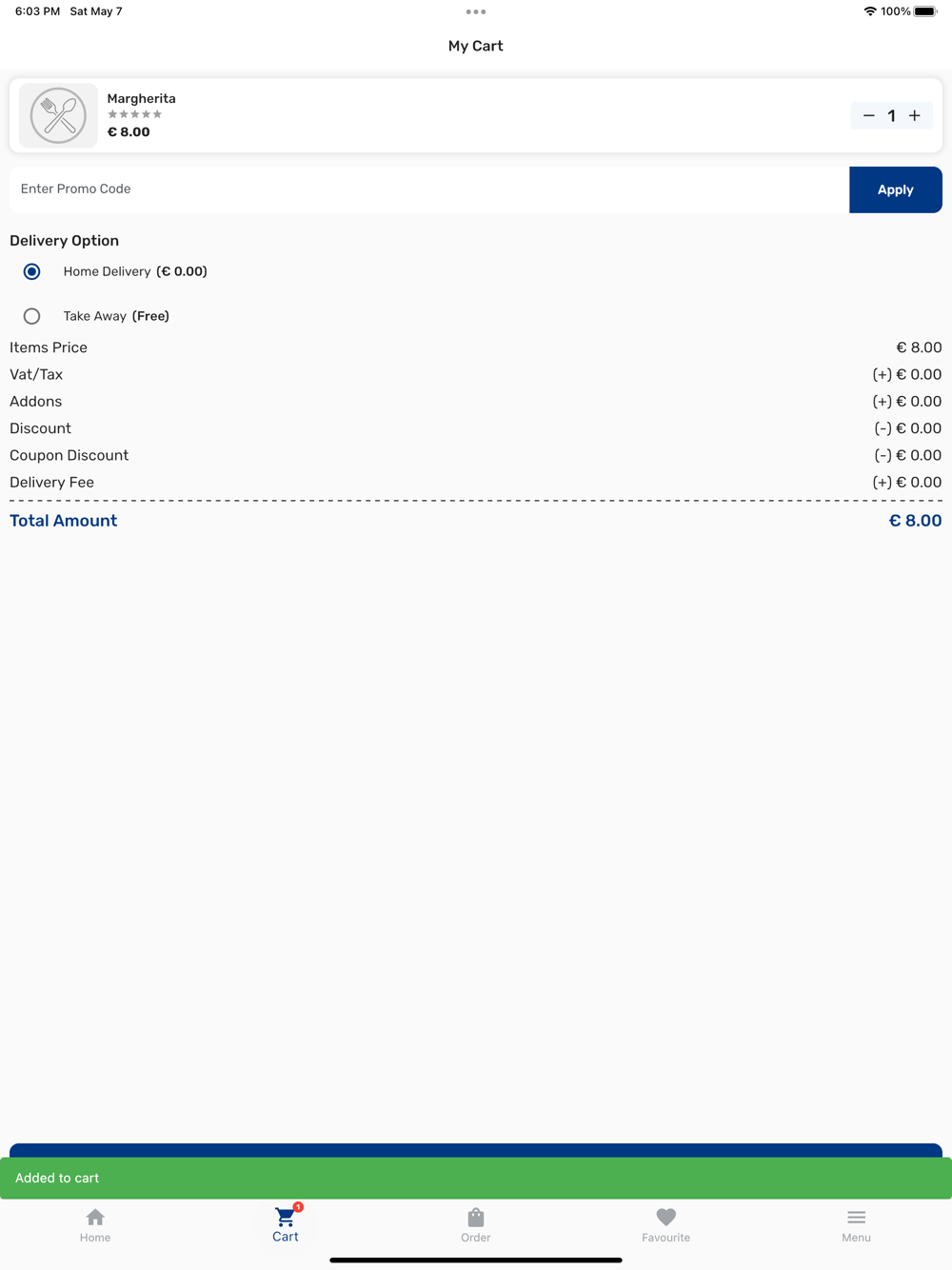Open the Order tab
The width and height of the screenshot is (952, 1270).
(x=476, y=1225)
